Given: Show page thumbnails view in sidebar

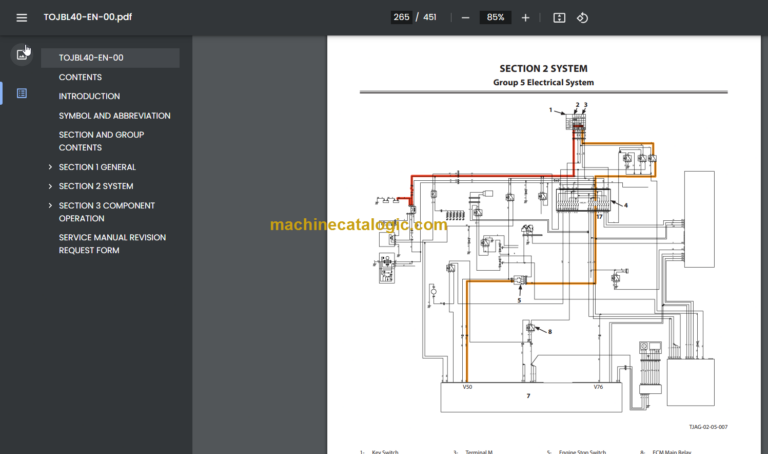Looking at the screenshot, I should [x=22, y=54].
